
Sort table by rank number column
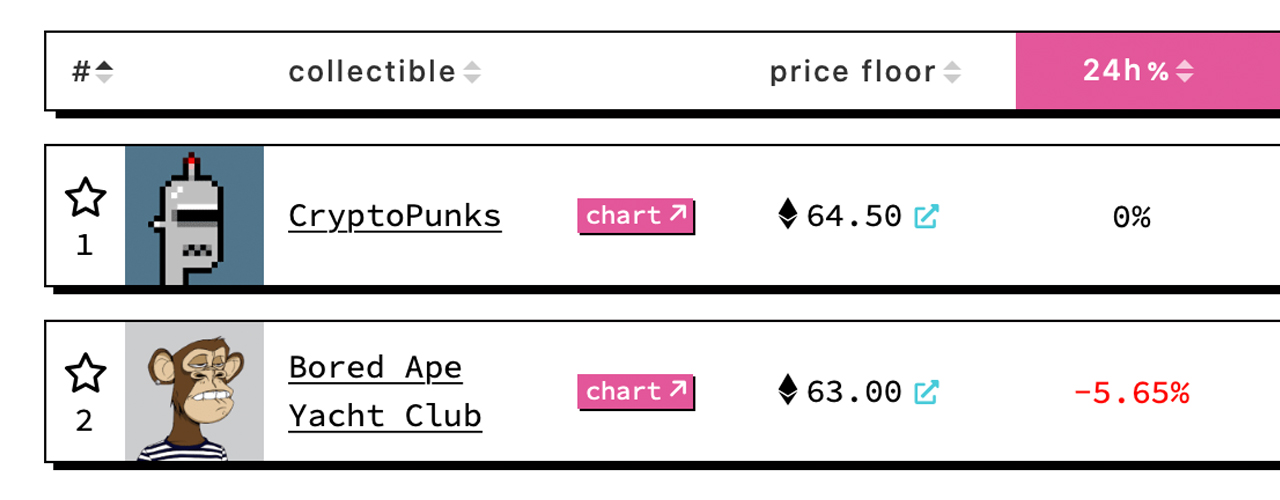(92, 72)
